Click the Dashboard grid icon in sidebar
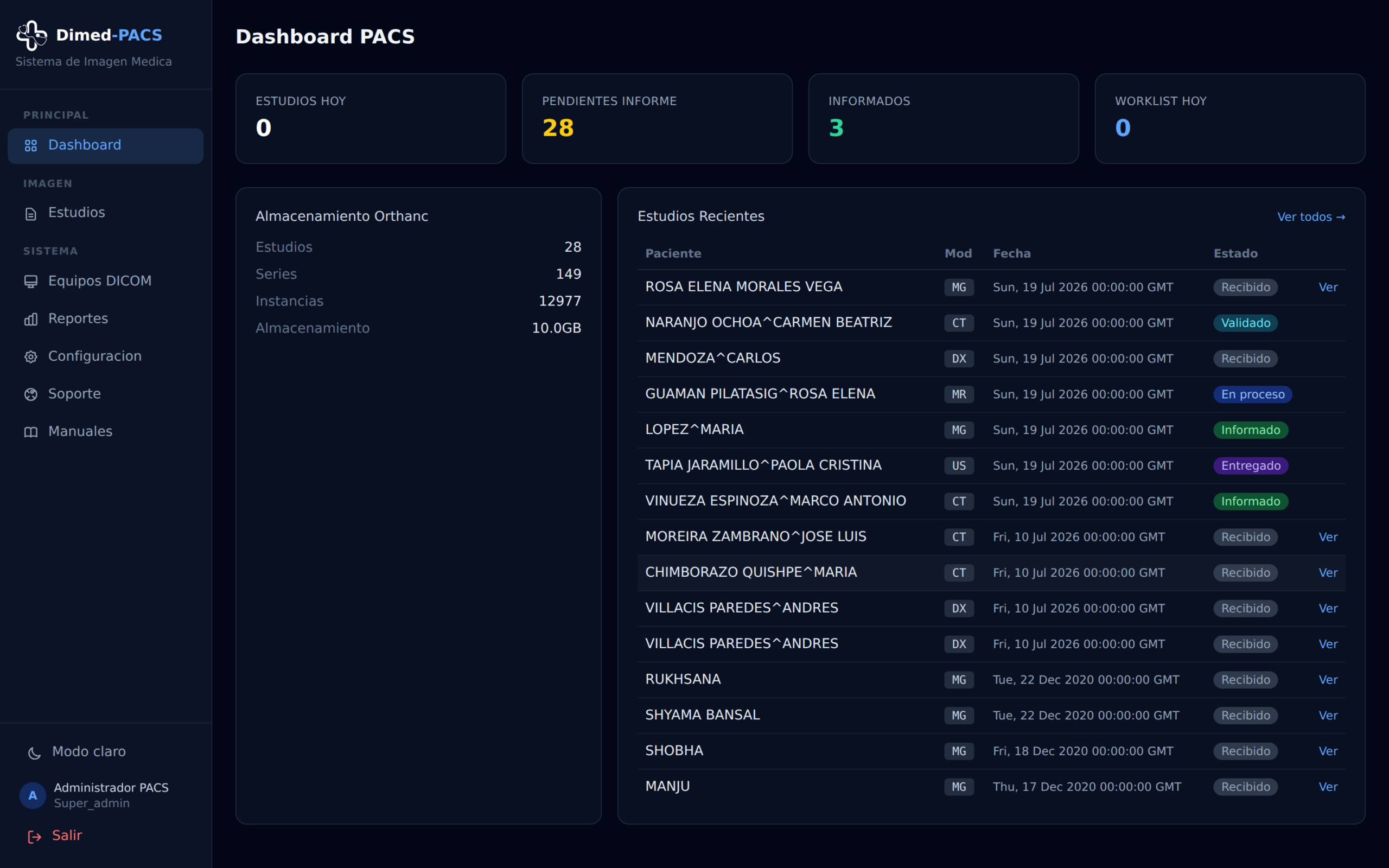 (x=31, y=146)
